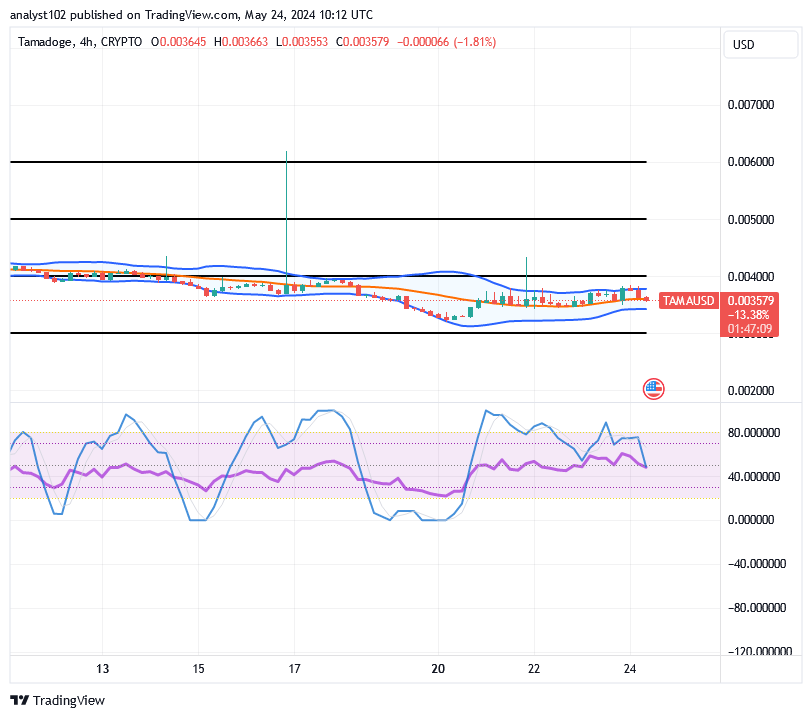The image size is (812, 718).
Task: Click the Tamadoge, 4h, CRYPTO title
Action: tap(80, 42)
